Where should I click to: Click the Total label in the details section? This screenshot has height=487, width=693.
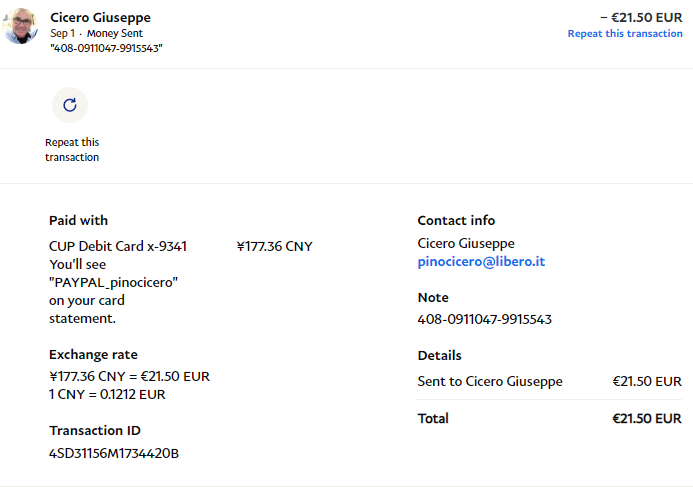[433, 419]
